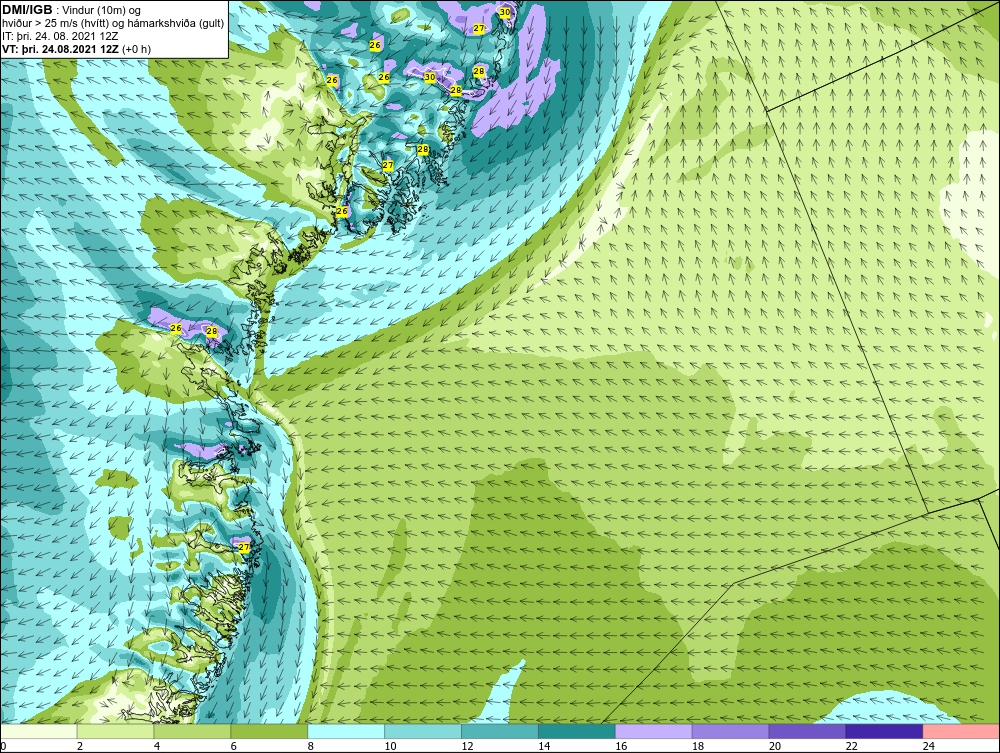Select the pink swatch above 24 m/s

pos(961,731)
